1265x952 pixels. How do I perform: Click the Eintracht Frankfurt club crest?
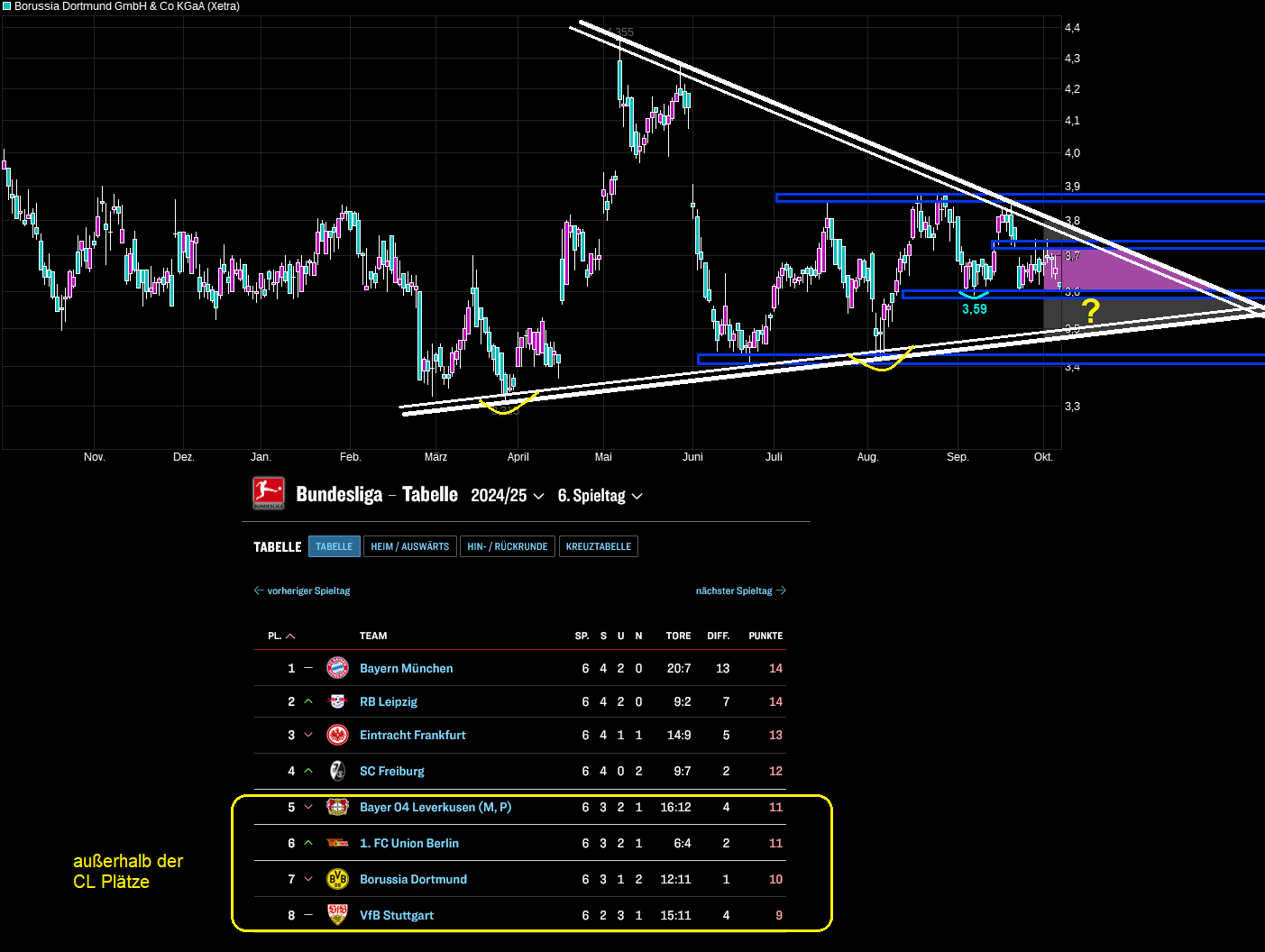coord(337,735)
